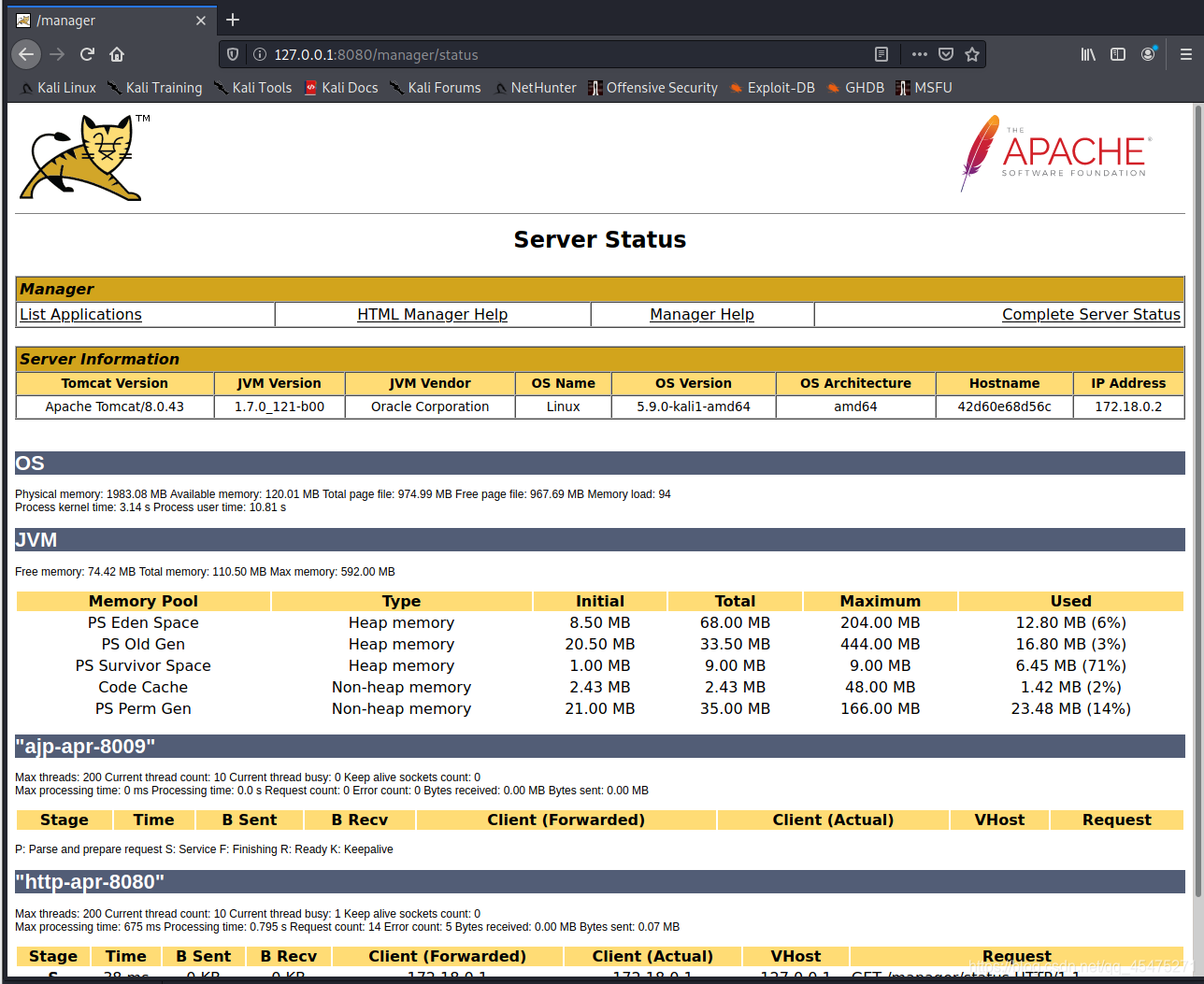This screenshot has height=984, width=1204.
Task: Open the Kali Tools bookmark
Action: (x=252, y=88)
